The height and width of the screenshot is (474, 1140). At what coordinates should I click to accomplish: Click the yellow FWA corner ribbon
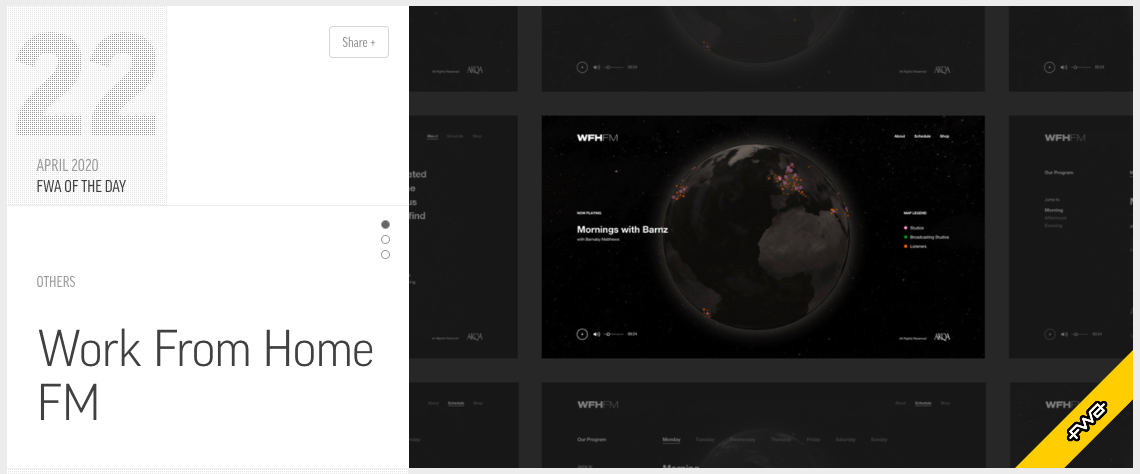coord(1085,420)
